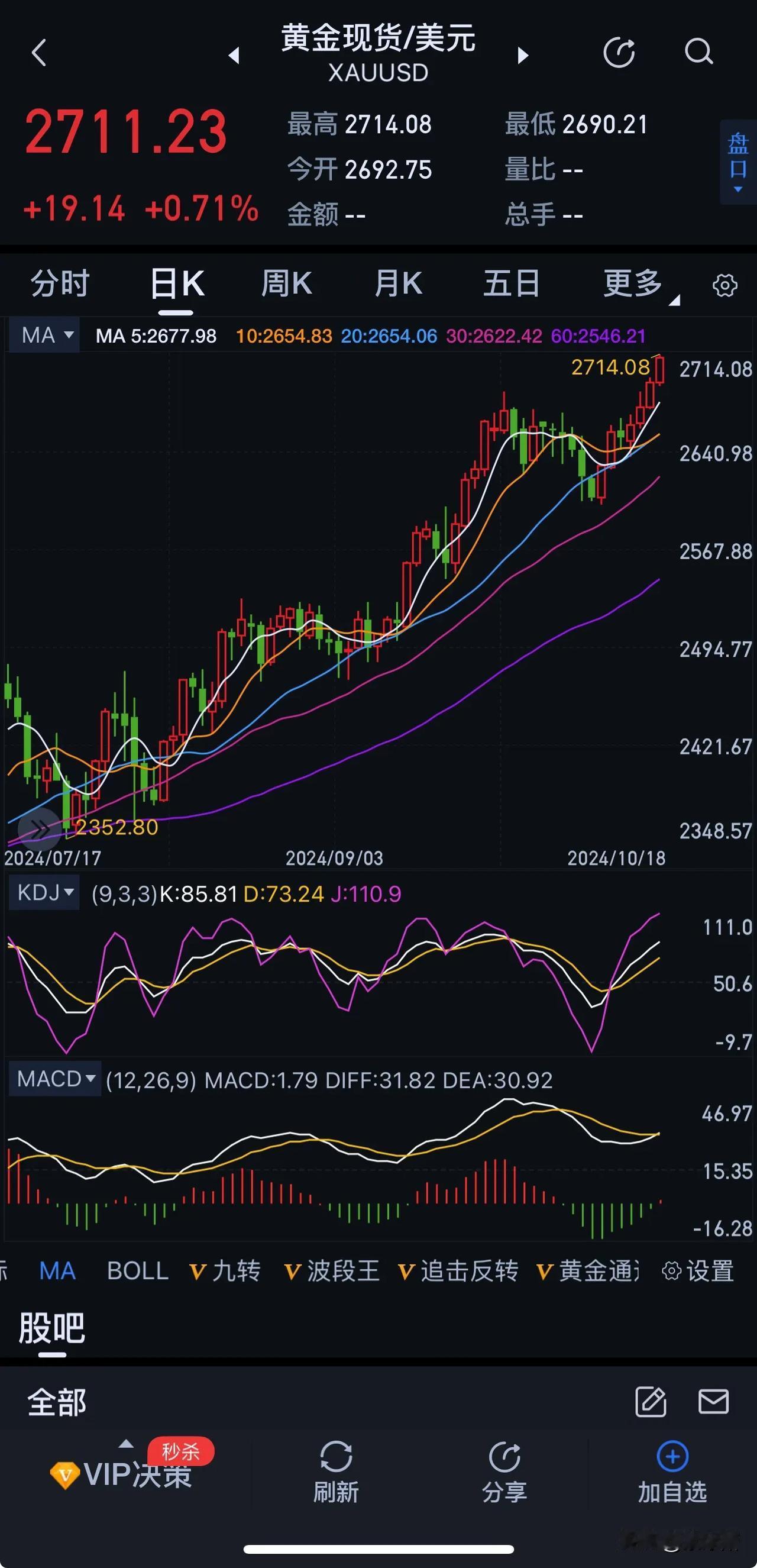
Task: Tap current price 2711.23
Action: click(x=126, y=131)
